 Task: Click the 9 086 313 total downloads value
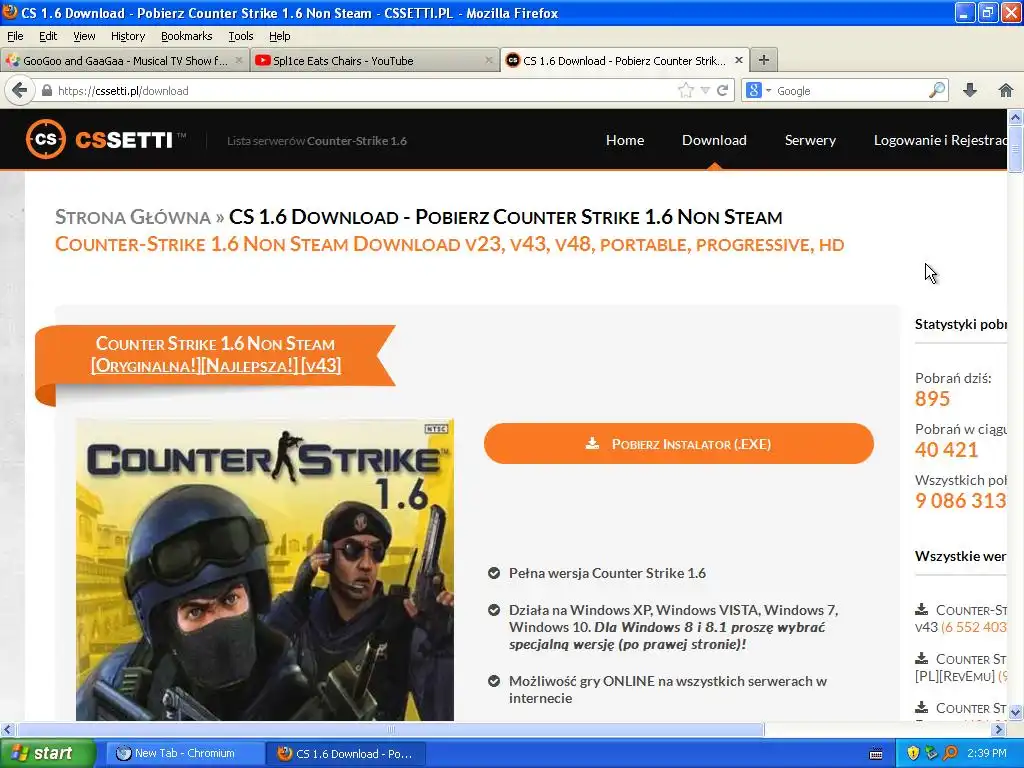click(961, 500)
